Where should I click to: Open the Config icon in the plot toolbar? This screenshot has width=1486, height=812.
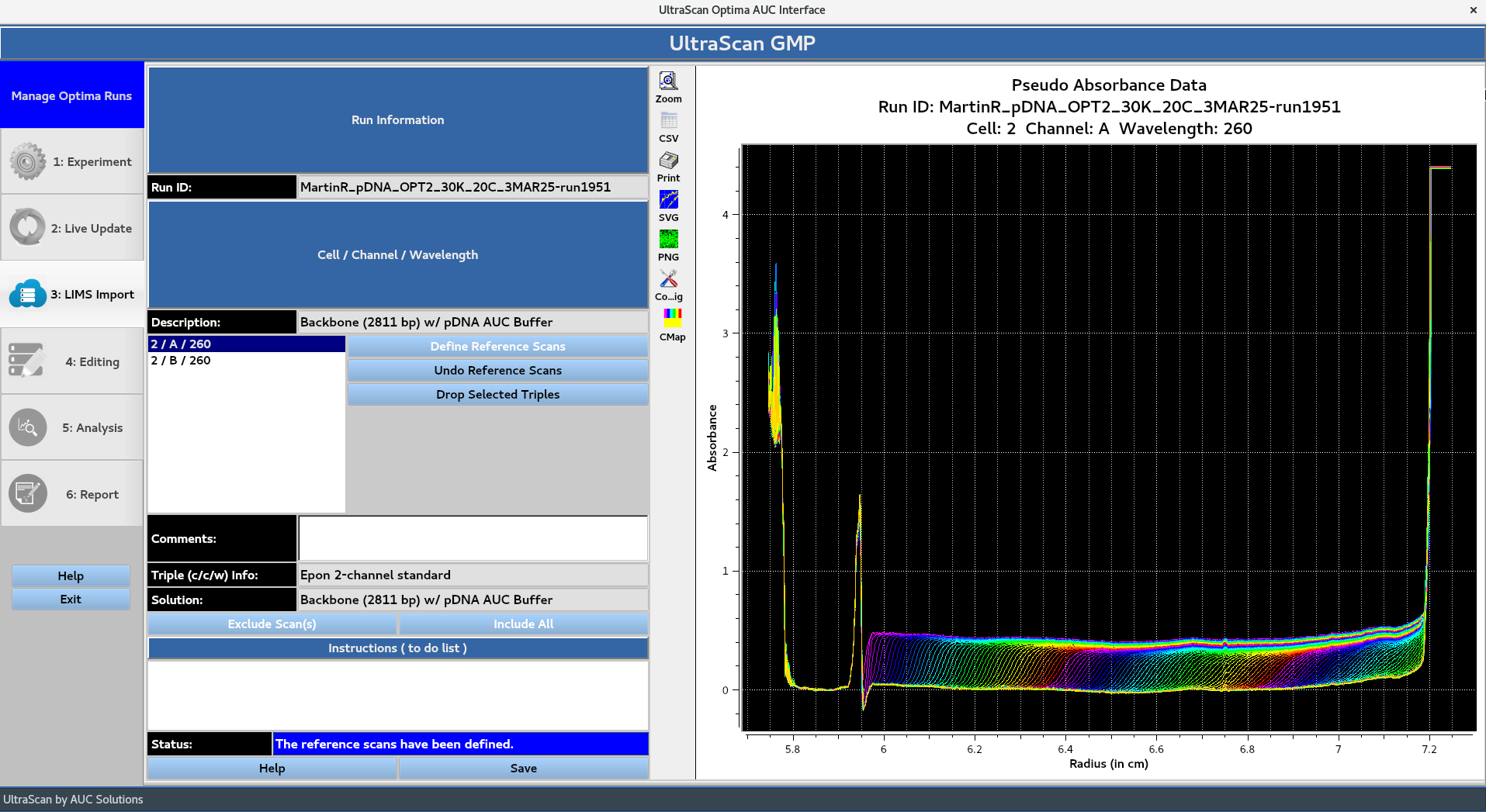[668, 279]
